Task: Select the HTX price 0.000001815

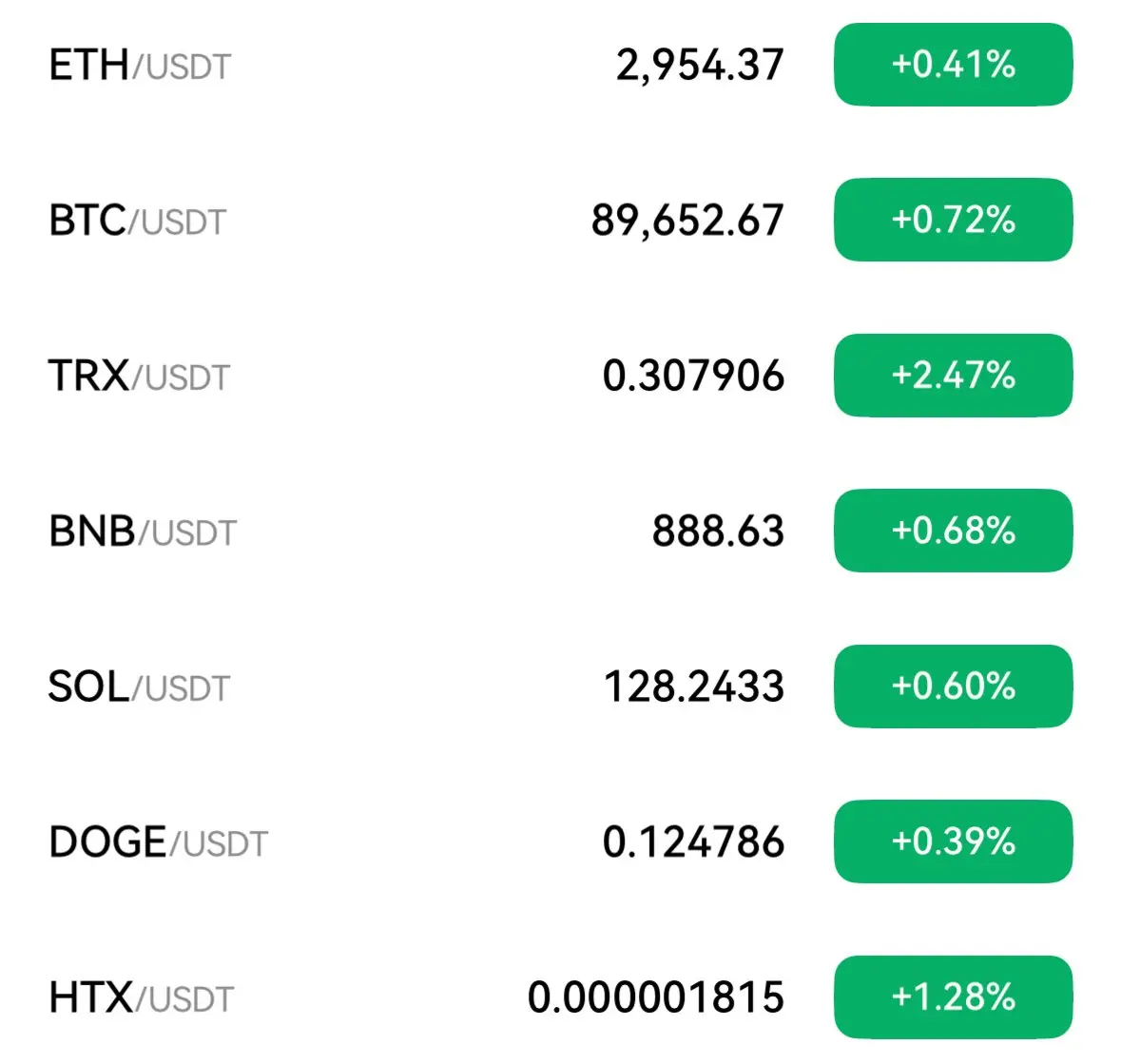Action: pos(656,997)
